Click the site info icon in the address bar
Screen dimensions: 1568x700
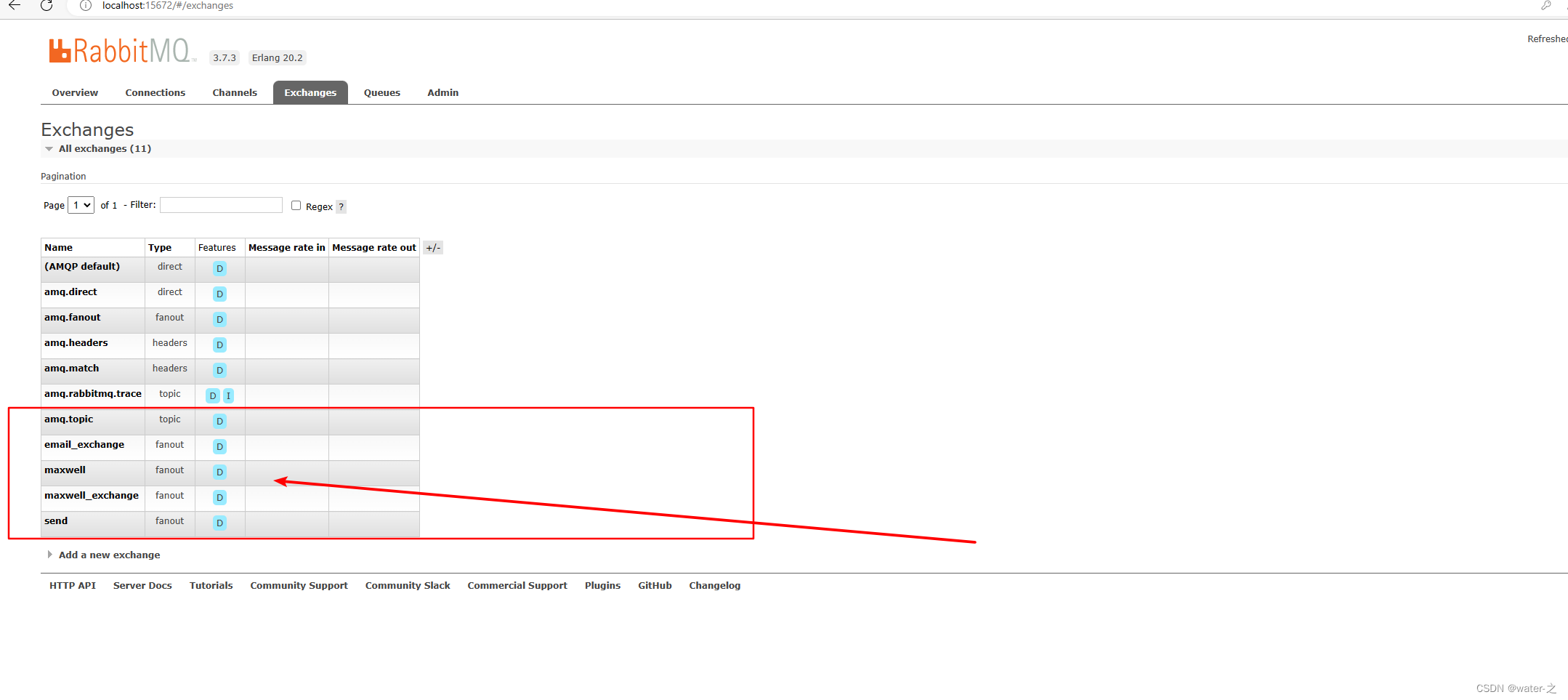(86, 6)
